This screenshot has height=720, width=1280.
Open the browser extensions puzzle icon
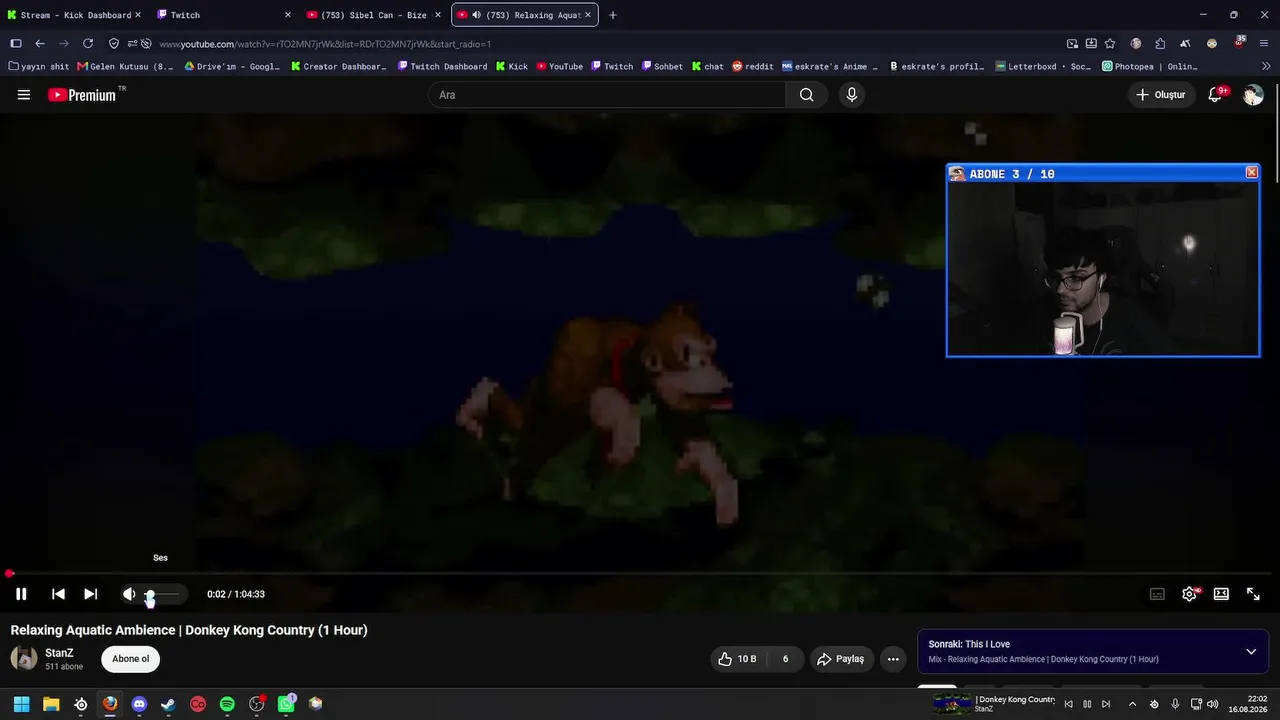[1160, 44]
